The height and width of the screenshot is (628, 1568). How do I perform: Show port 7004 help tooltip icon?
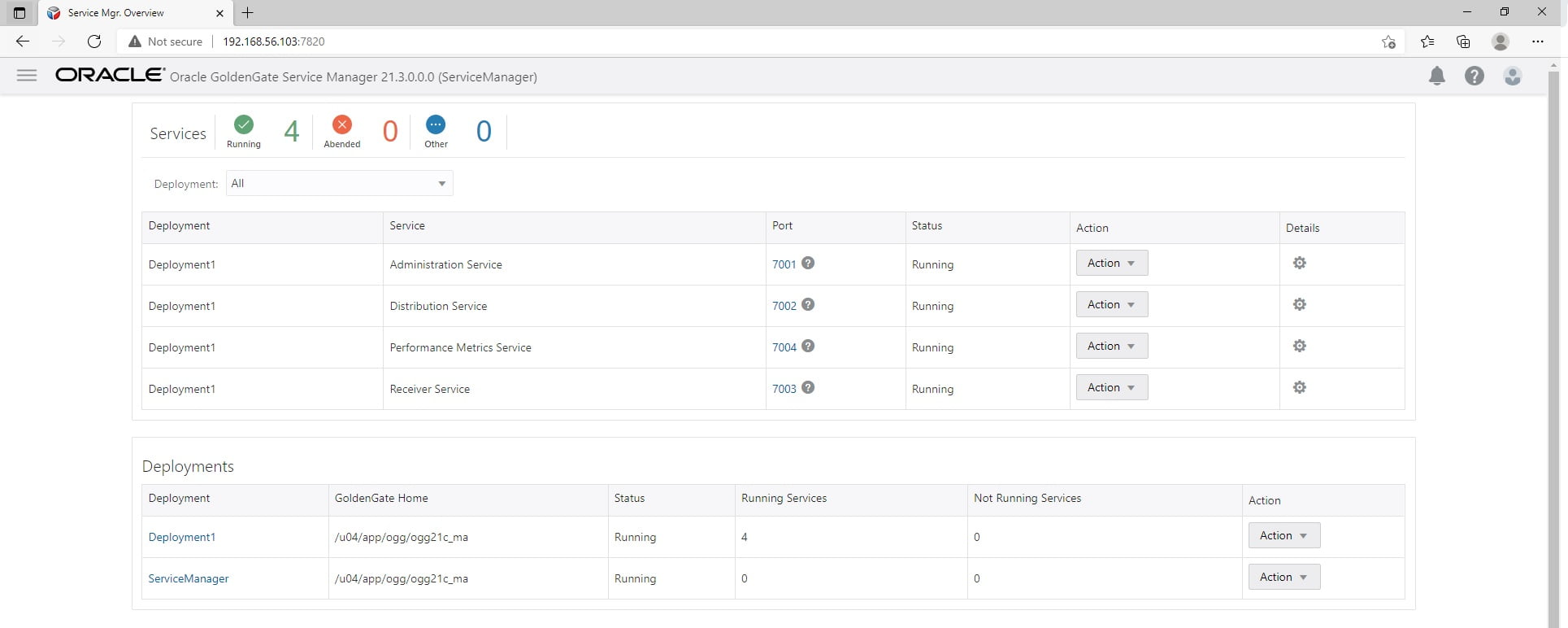click(808, 346)
